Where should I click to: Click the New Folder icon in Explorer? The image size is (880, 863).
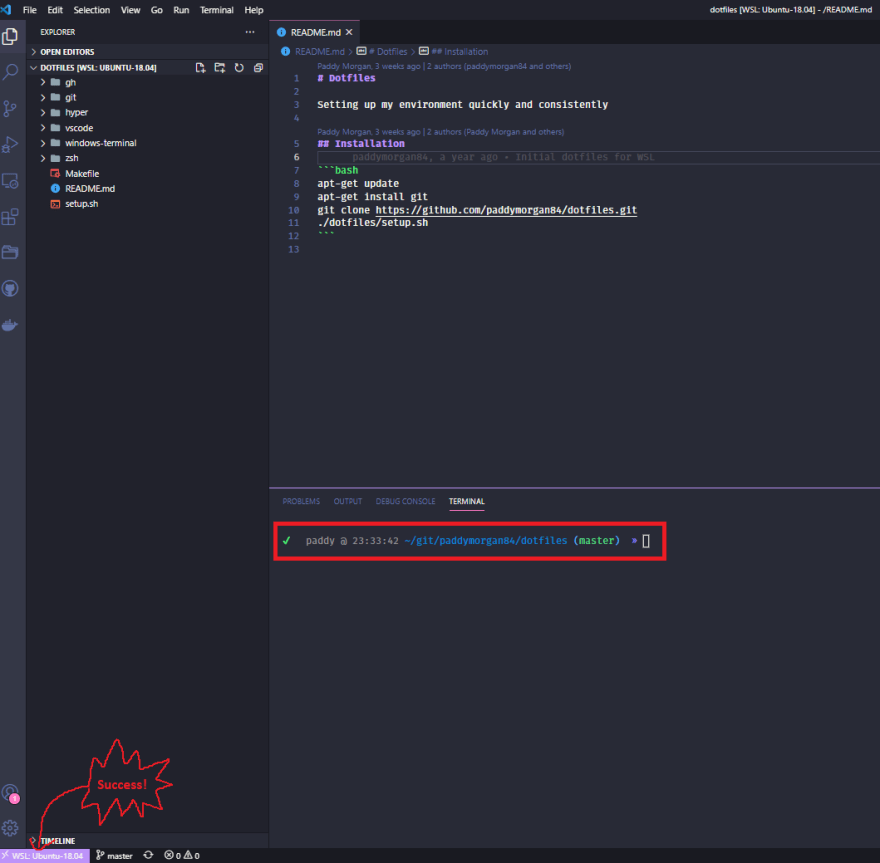(x=219, y=68)
